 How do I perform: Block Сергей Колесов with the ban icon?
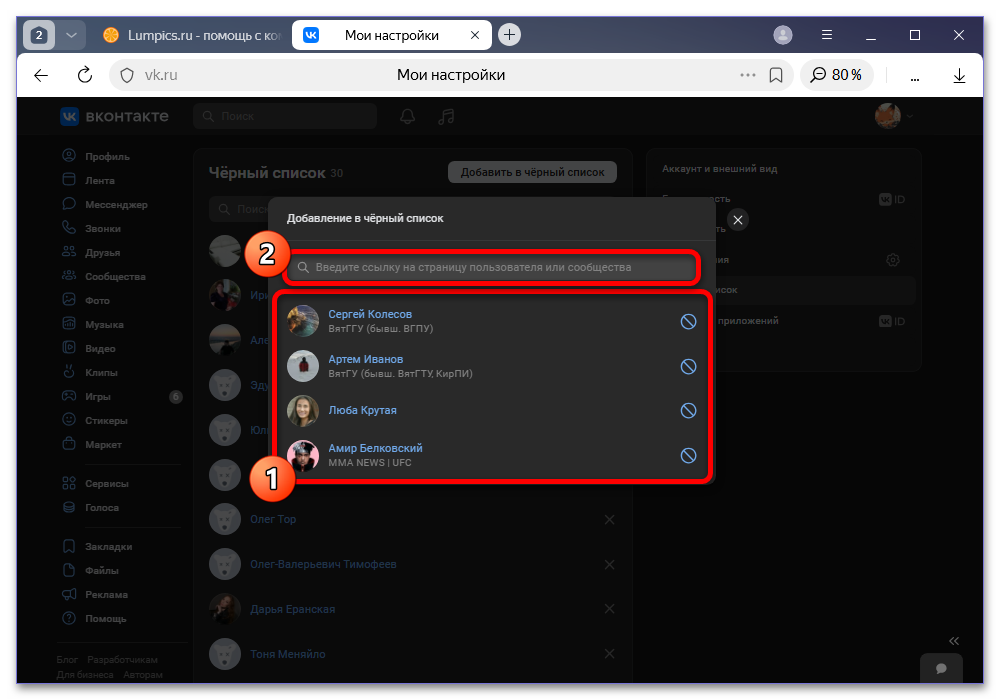tap(688, 321)
